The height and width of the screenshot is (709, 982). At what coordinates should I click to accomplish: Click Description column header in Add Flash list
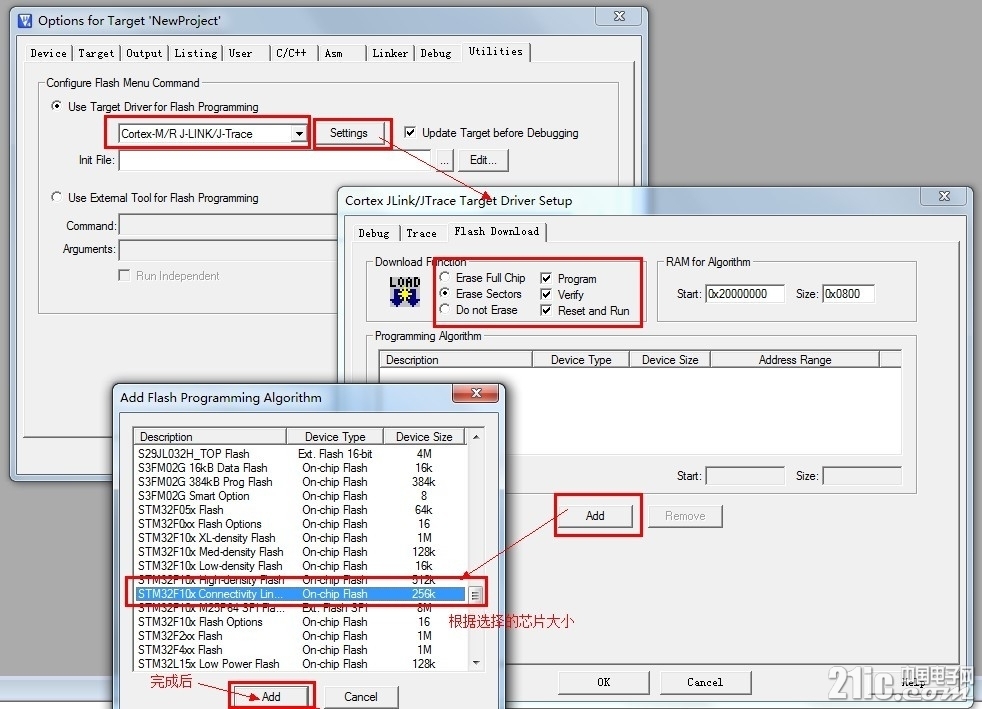(x=210, y=437)
